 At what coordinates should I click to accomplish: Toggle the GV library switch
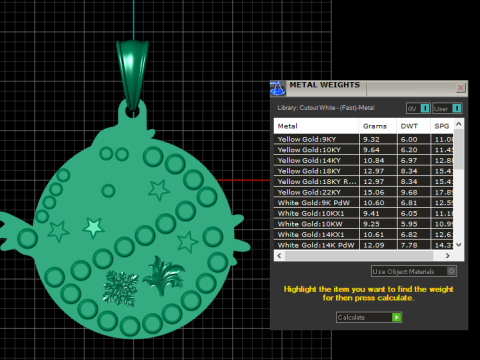tap(418, 108)
